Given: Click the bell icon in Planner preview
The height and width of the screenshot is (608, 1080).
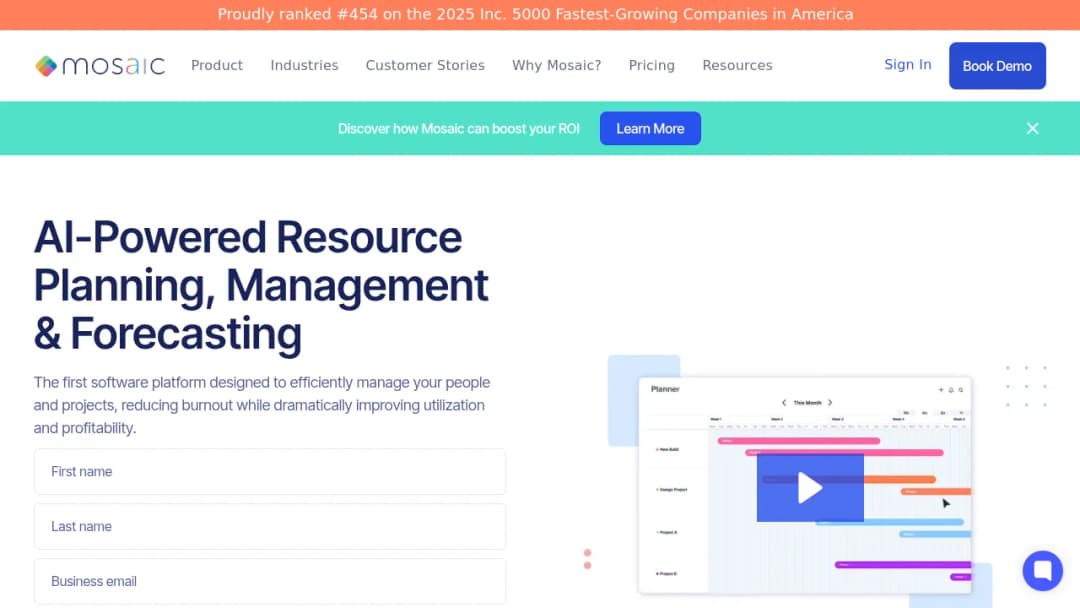Looking at the screenshot, I should coord(951,390).
